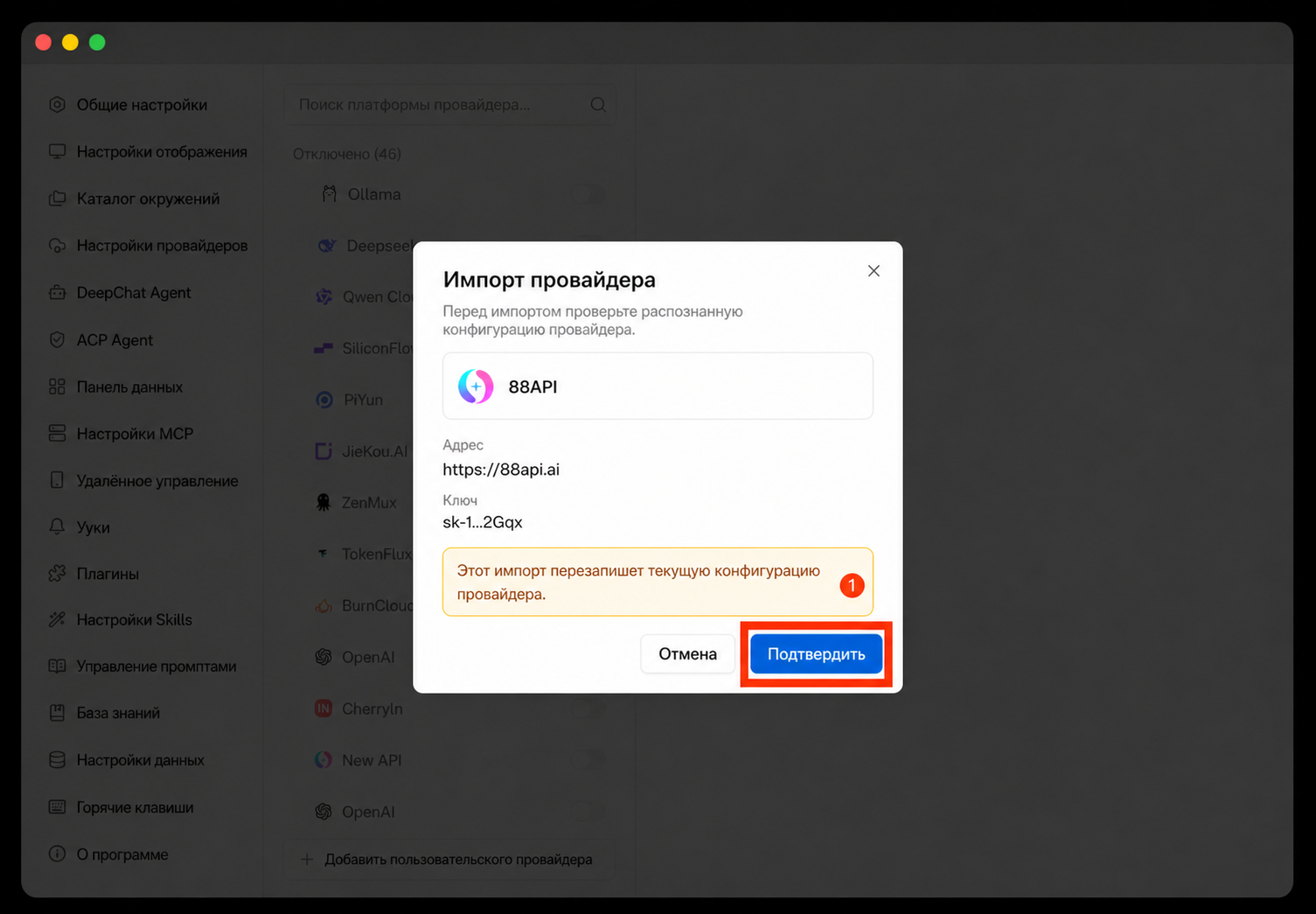
Task: Click the address https://88api.ai
Action: [x=501, y=470]
